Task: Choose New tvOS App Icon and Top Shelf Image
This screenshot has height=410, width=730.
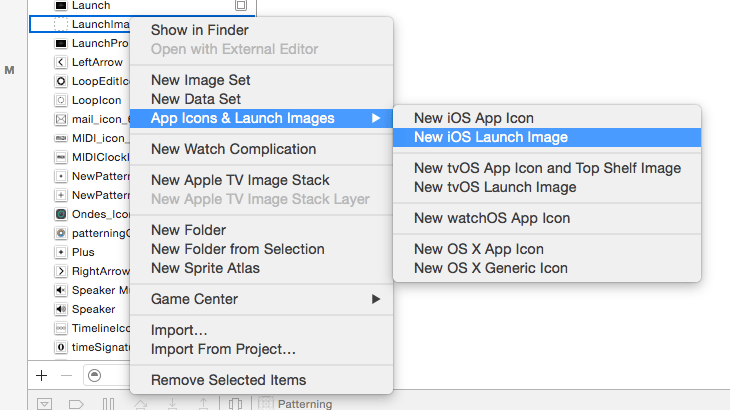Action: (547, 168)
